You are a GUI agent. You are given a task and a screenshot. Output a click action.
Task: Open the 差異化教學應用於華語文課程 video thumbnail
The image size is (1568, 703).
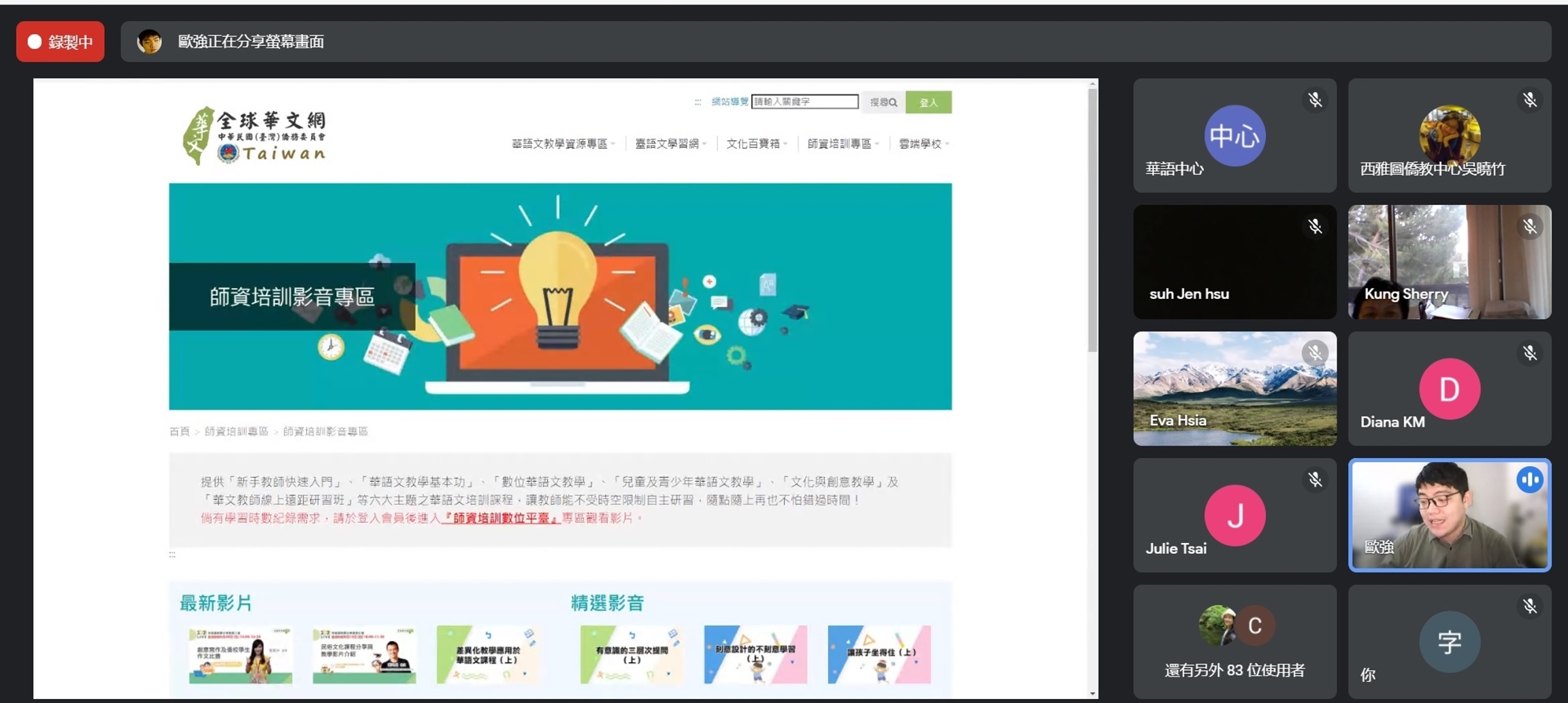point(489,653)
